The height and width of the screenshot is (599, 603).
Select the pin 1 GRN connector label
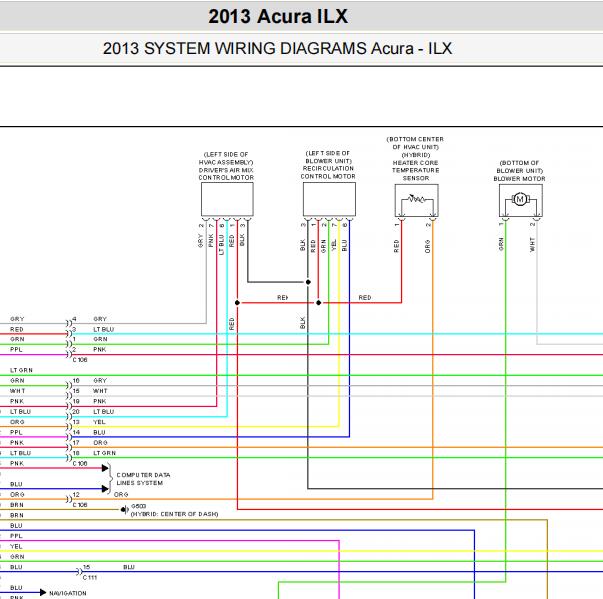pos(100,339)
